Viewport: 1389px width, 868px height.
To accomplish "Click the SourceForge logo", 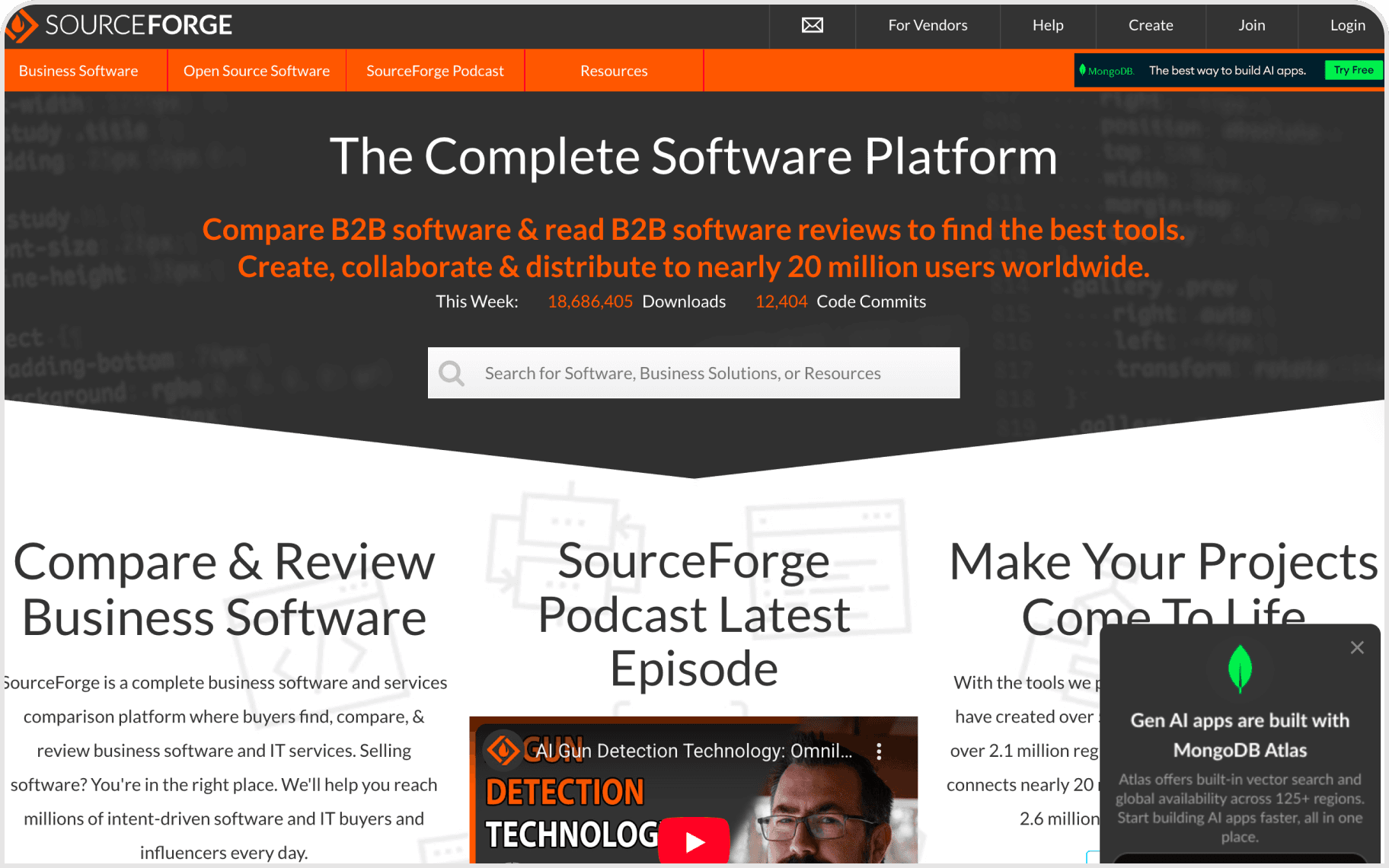I will click(x=119, y=25).
